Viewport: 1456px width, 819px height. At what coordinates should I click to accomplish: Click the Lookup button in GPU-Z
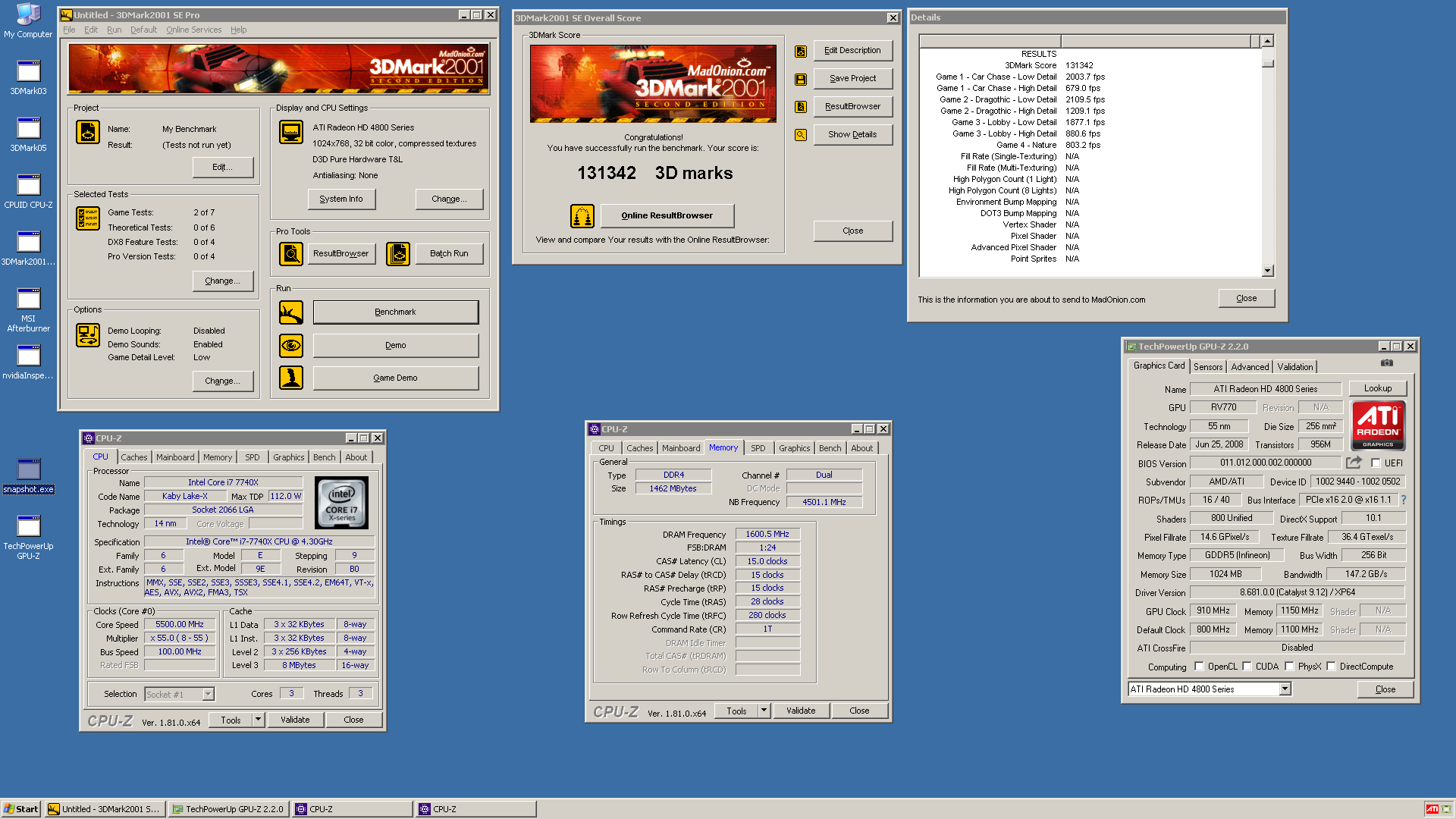[1378, 388]
